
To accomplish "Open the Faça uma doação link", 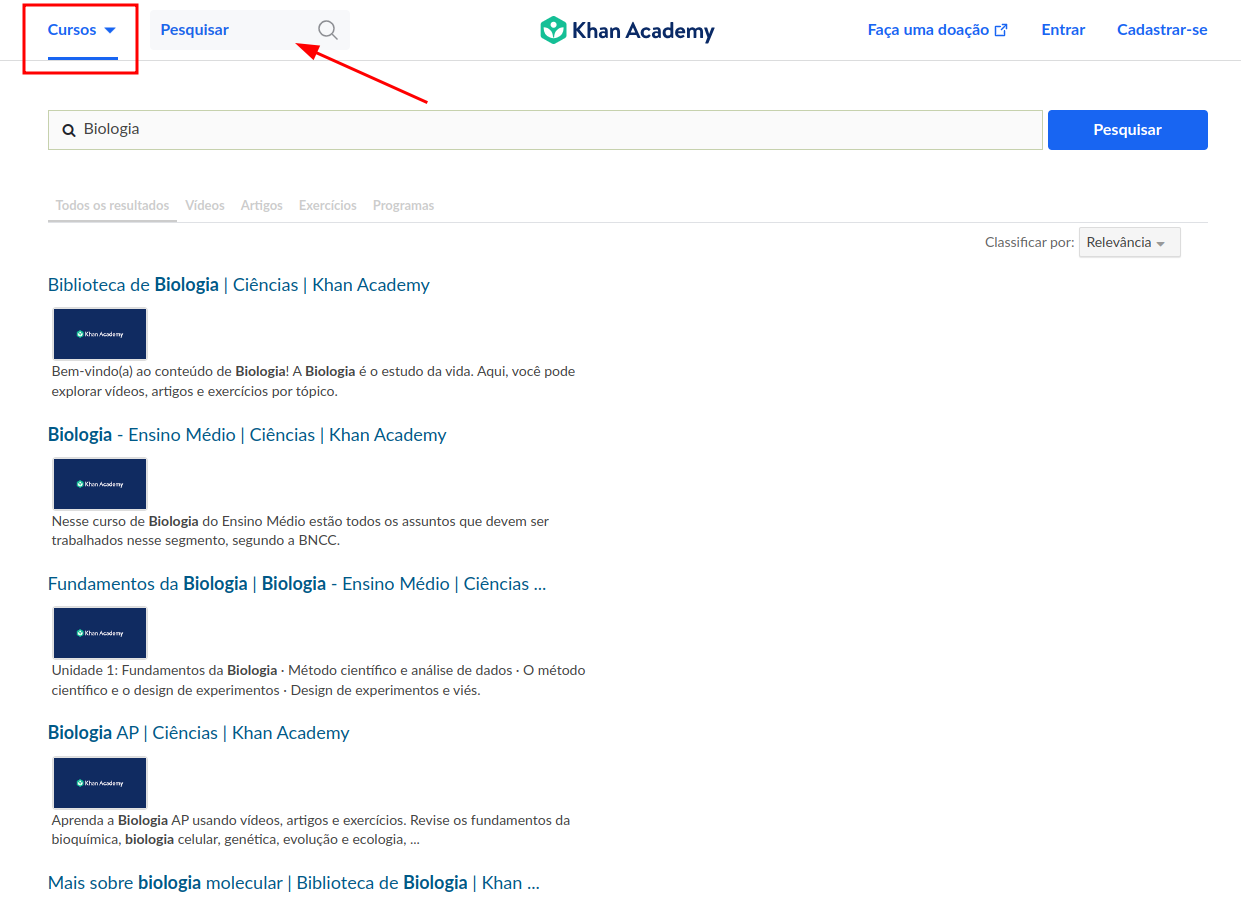I will pos(938,30).
